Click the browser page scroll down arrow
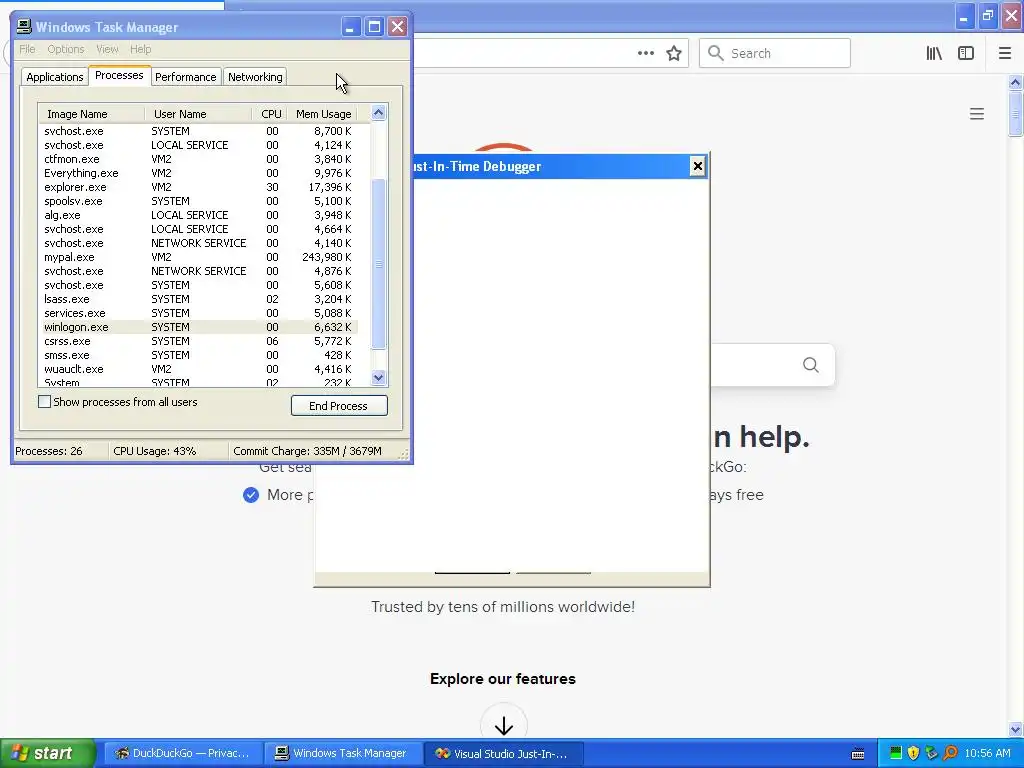This screenshot has width=1024, height=768. (x=1015, y=729)
